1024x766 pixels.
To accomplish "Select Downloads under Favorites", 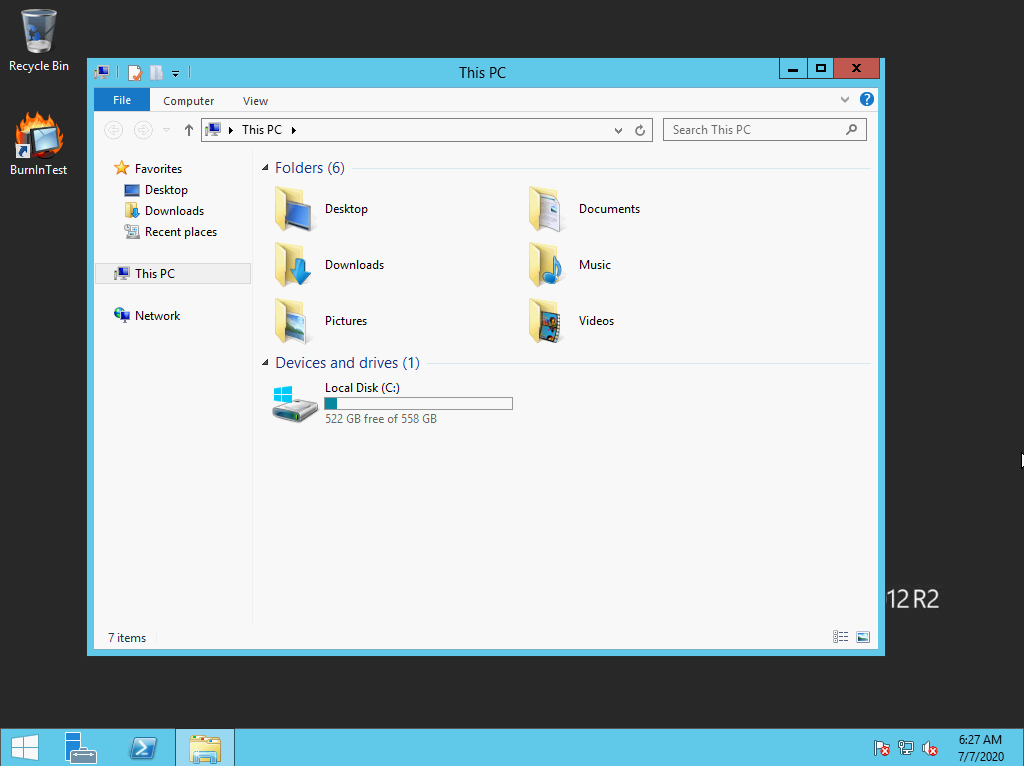I will (174, 211).
